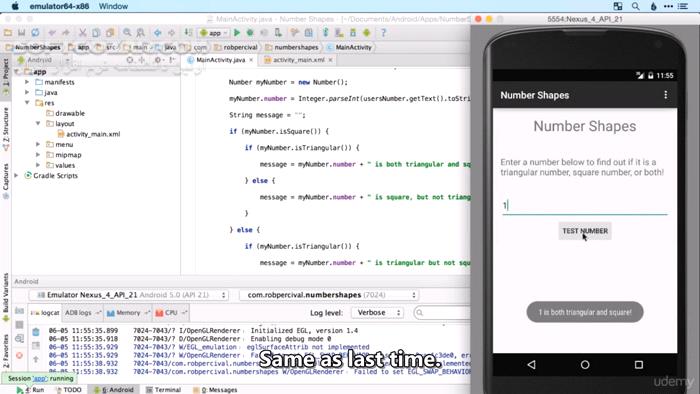The image size is (700, 394).
Task: Click the AVD Manager icon
Action: pos(339,33)
